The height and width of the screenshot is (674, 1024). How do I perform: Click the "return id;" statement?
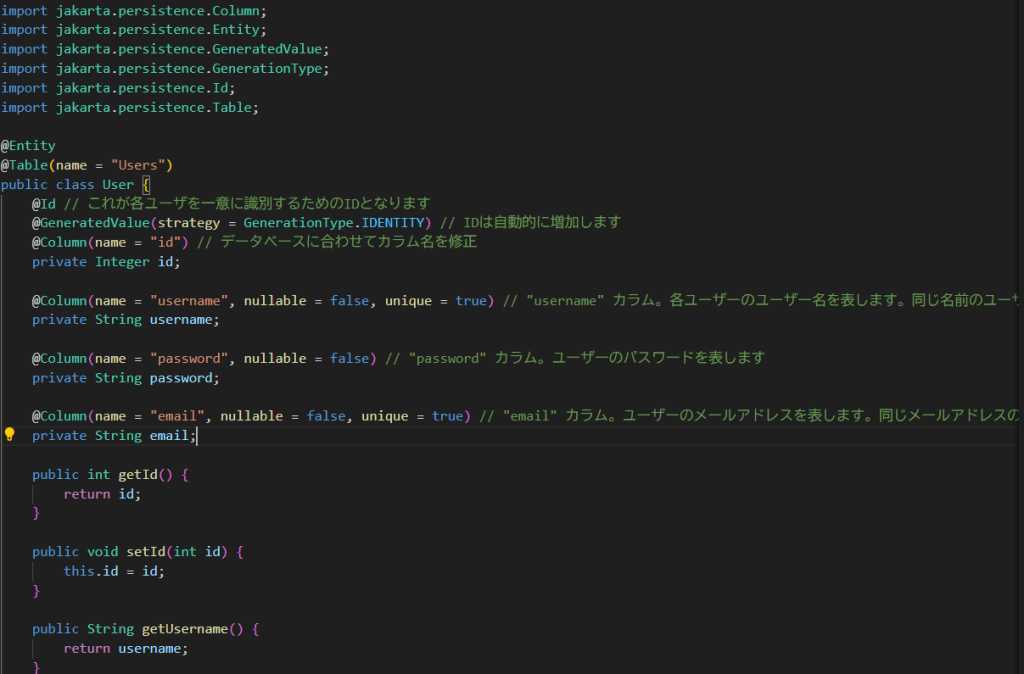102,494
